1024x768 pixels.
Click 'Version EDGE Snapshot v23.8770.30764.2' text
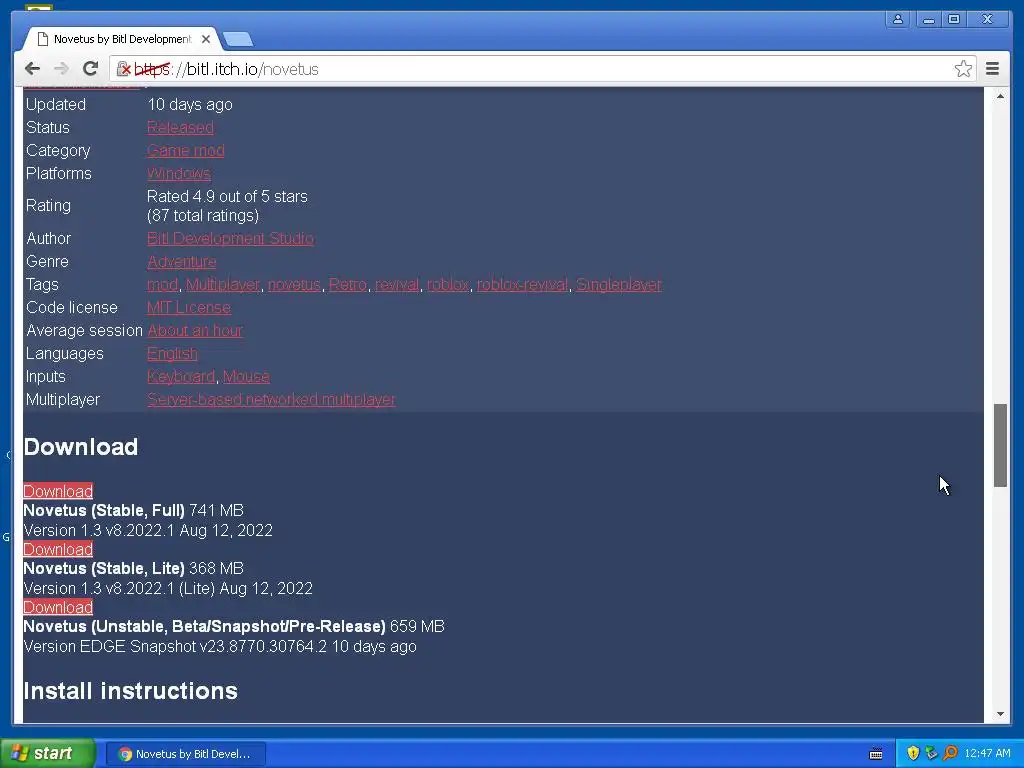175,647
